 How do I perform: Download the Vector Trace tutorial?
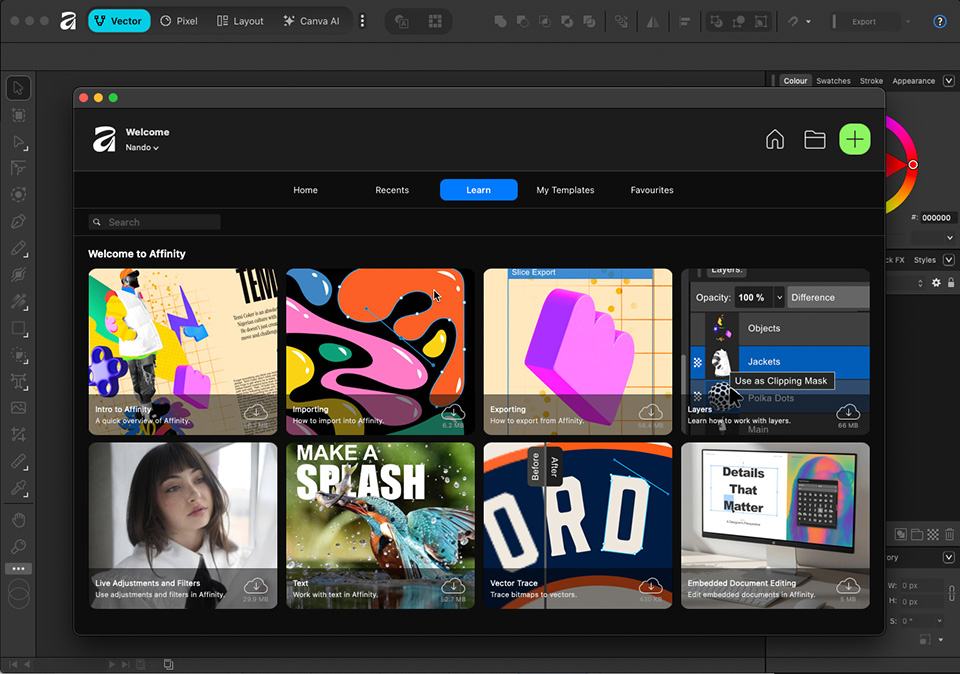651,586
